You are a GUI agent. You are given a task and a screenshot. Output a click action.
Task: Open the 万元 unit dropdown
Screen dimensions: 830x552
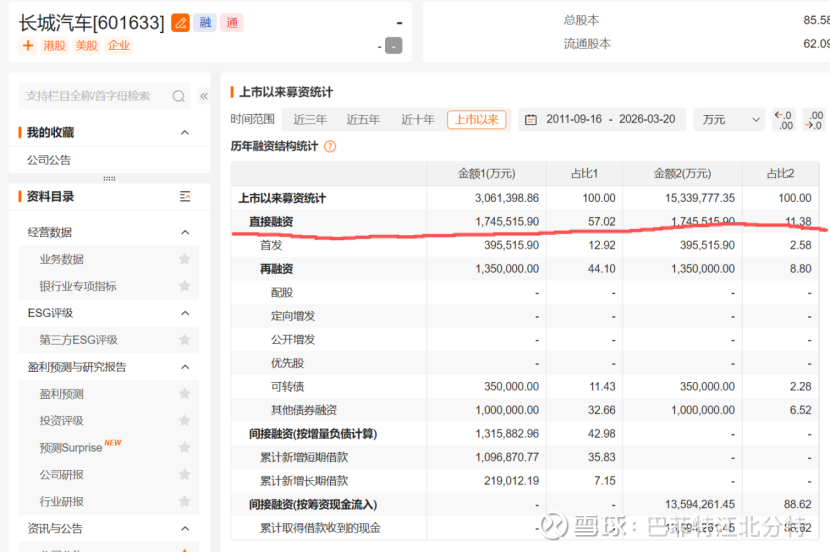(729, 120)
